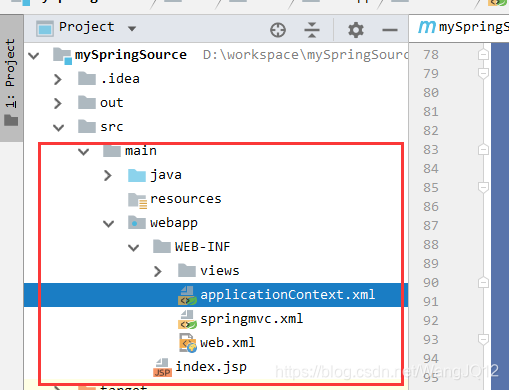The height and width of the screenshot is (390, 509).
Task: Toggle code fold marker at line 83
Action: click(x=483, y=150)
